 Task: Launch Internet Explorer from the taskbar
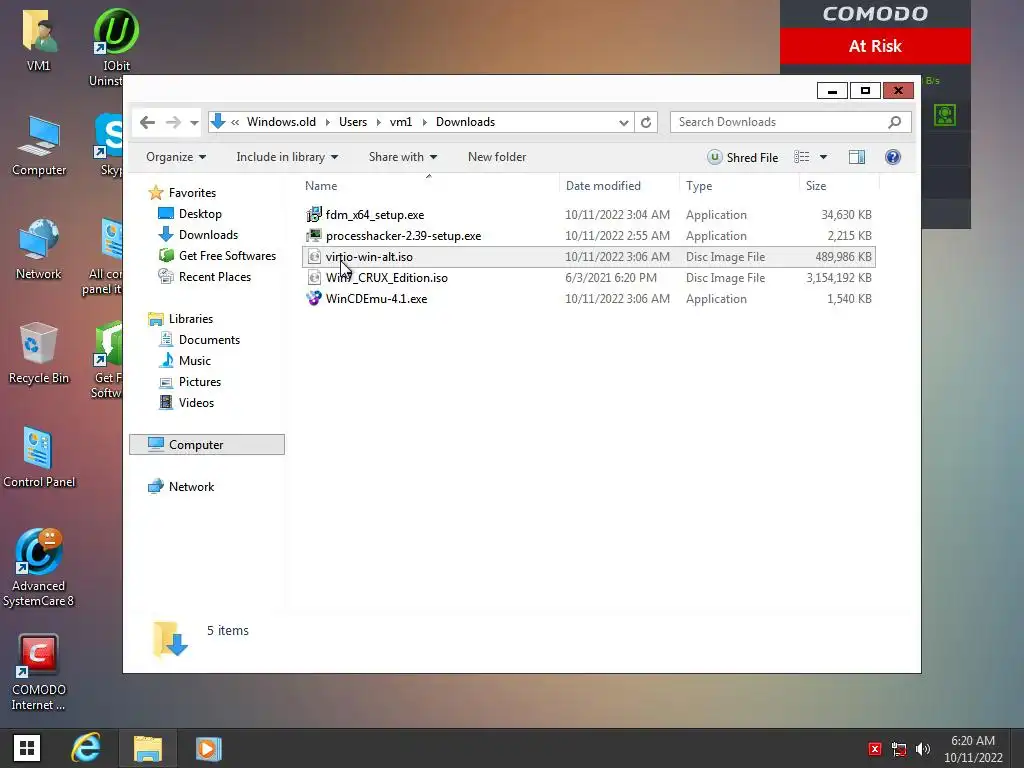(86, 748)
